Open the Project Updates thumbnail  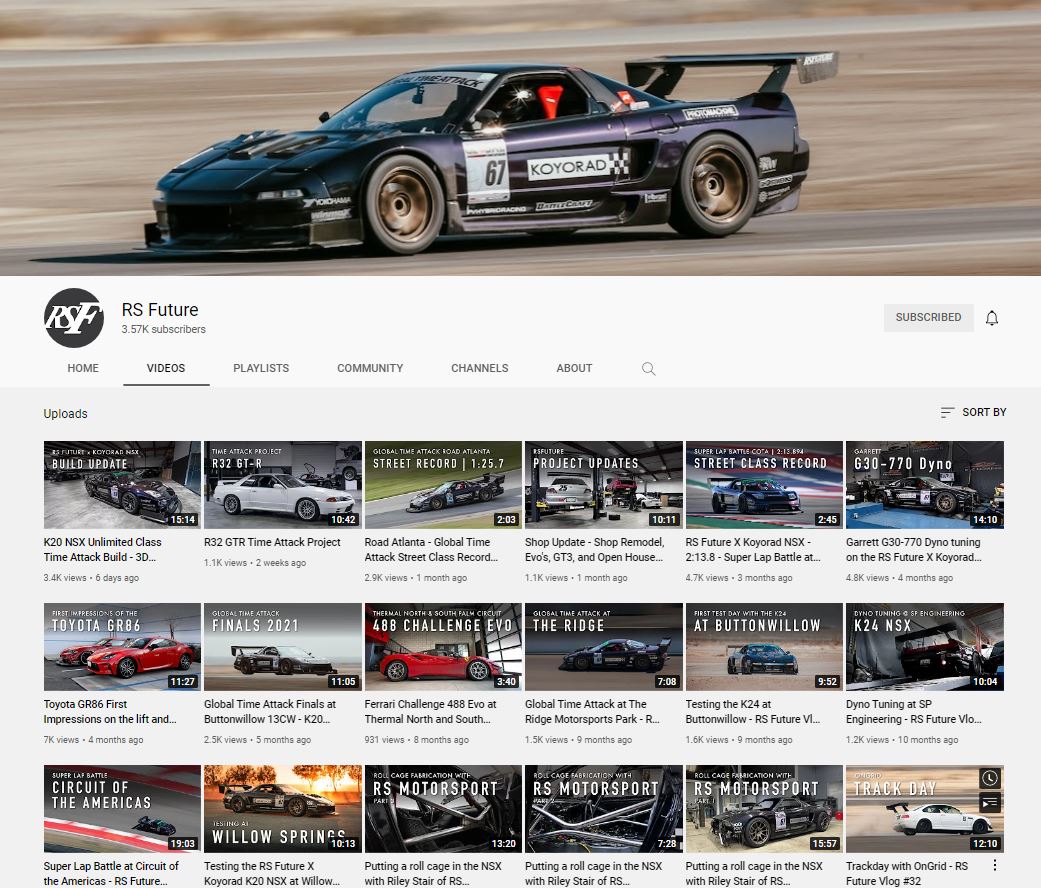603,484
